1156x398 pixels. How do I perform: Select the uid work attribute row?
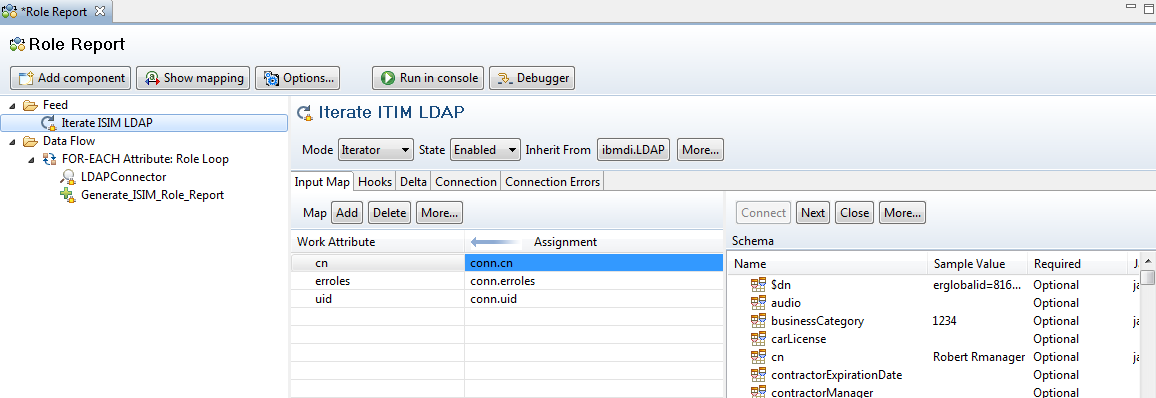(377, 298)
